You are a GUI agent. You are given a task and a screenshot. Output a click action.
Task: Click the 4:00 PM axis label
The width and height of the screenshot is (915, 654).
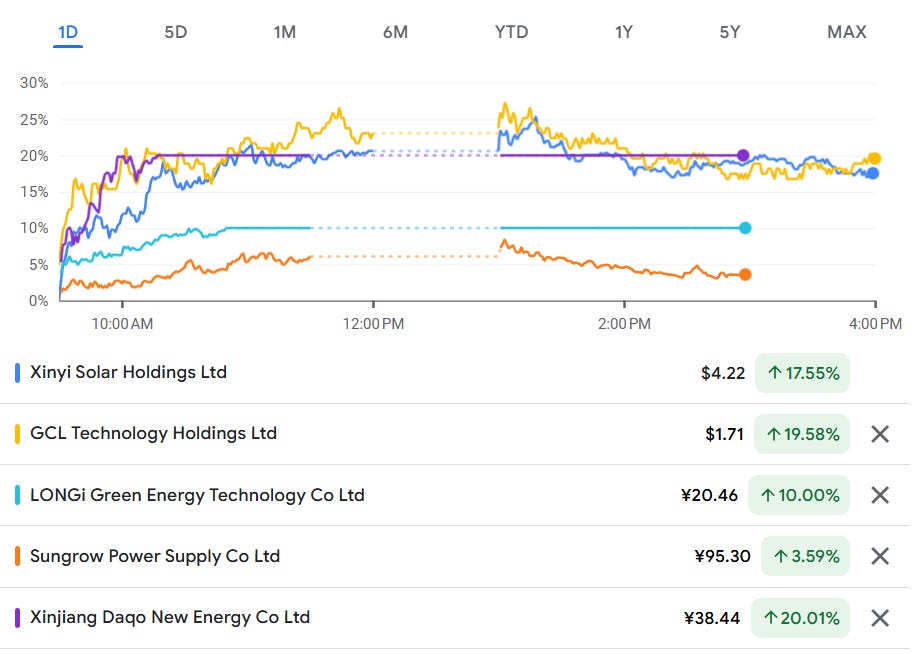click(x=875, y=324)
